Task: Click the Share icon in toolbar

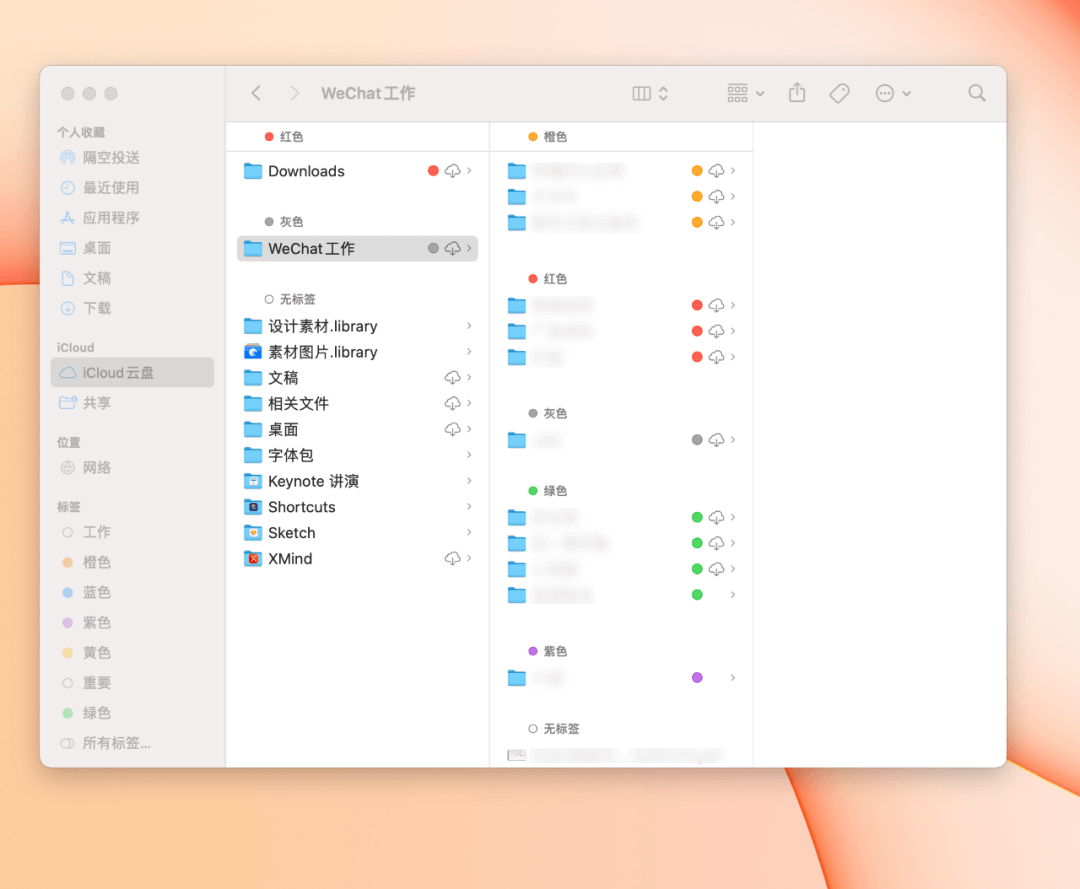Action: (797, 92)
